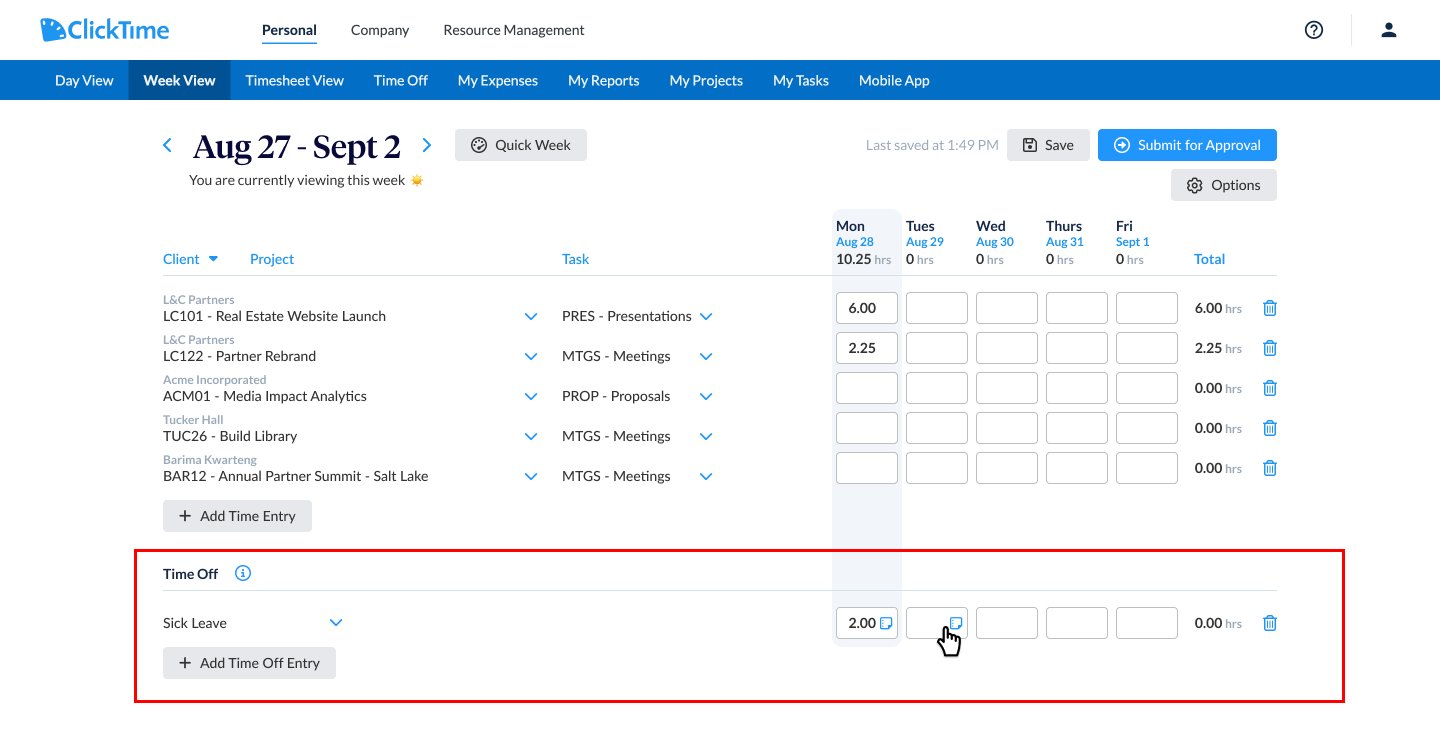Click the ClickTime logo
Viewport: 1440px width, 747px height.
(105, 30)
